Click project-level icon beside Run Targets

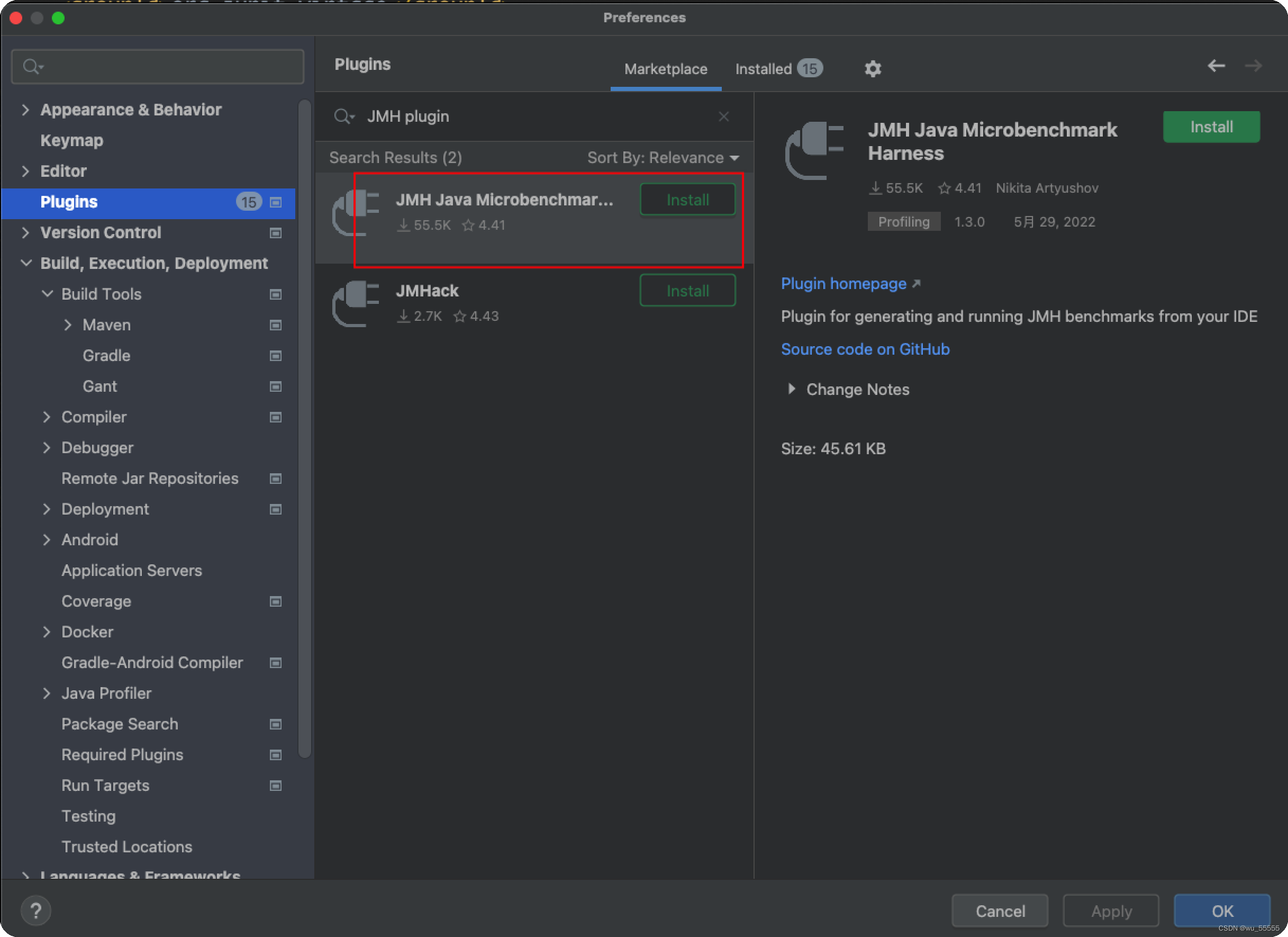[x=275, y=785]
